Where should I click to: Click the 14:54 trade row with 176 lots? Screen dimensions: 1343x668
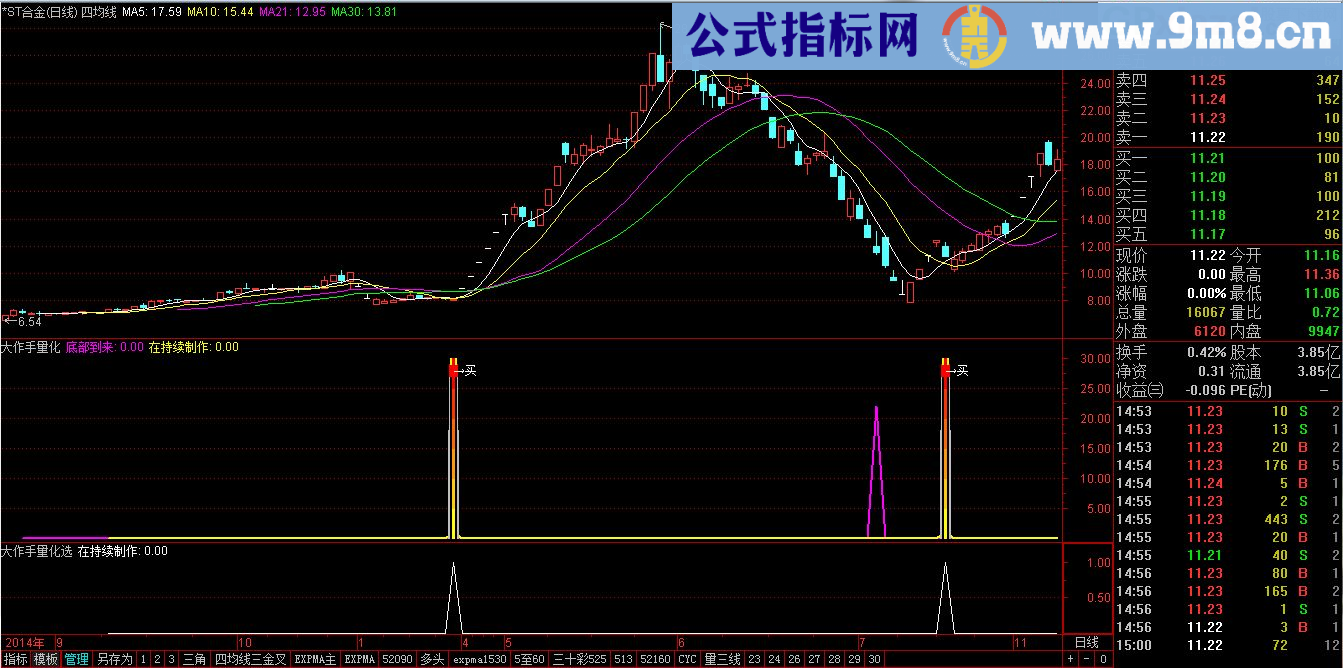click(1228, 465)
